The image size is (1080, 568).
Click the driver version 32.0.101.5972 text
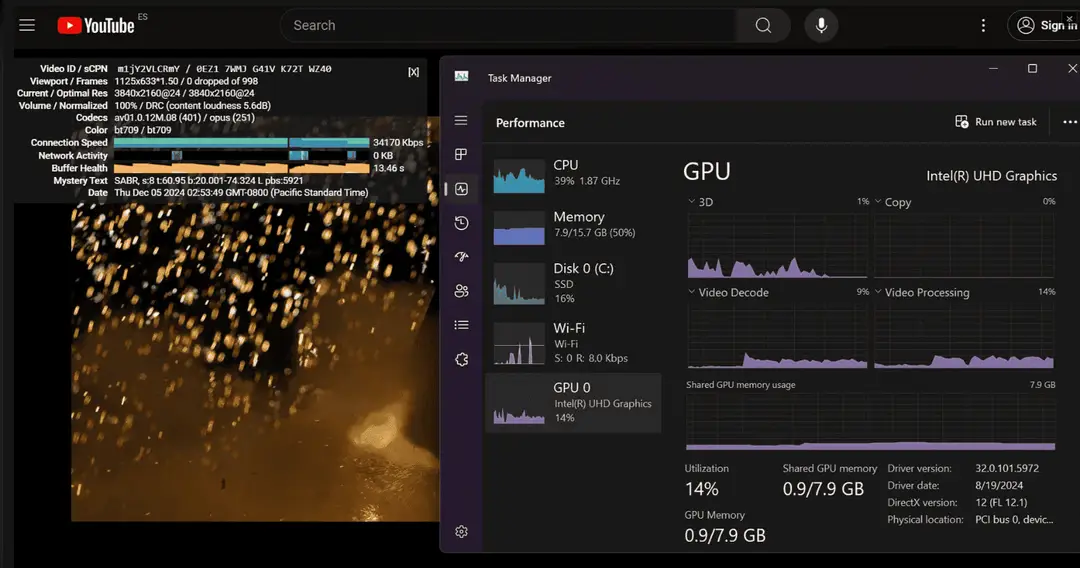1007,468
